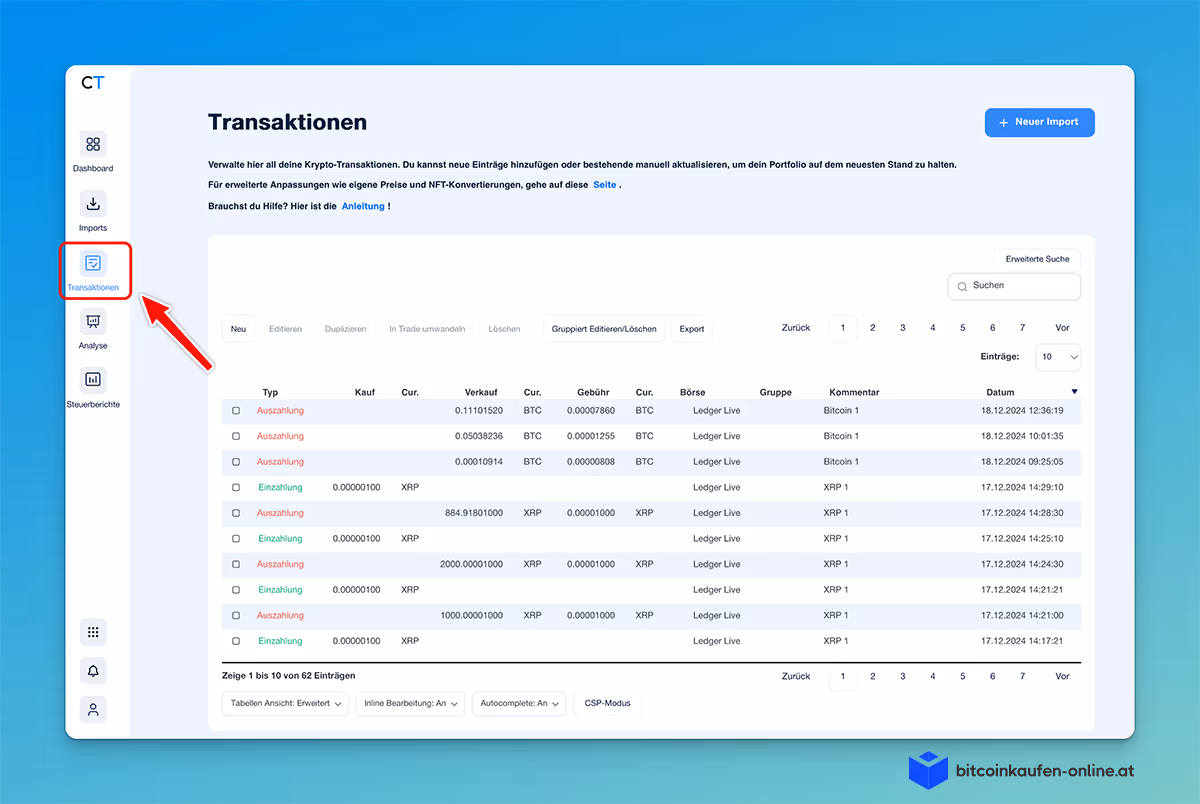
Task: Select the checkbox of the first Auszahlung row
Action: 237,410
